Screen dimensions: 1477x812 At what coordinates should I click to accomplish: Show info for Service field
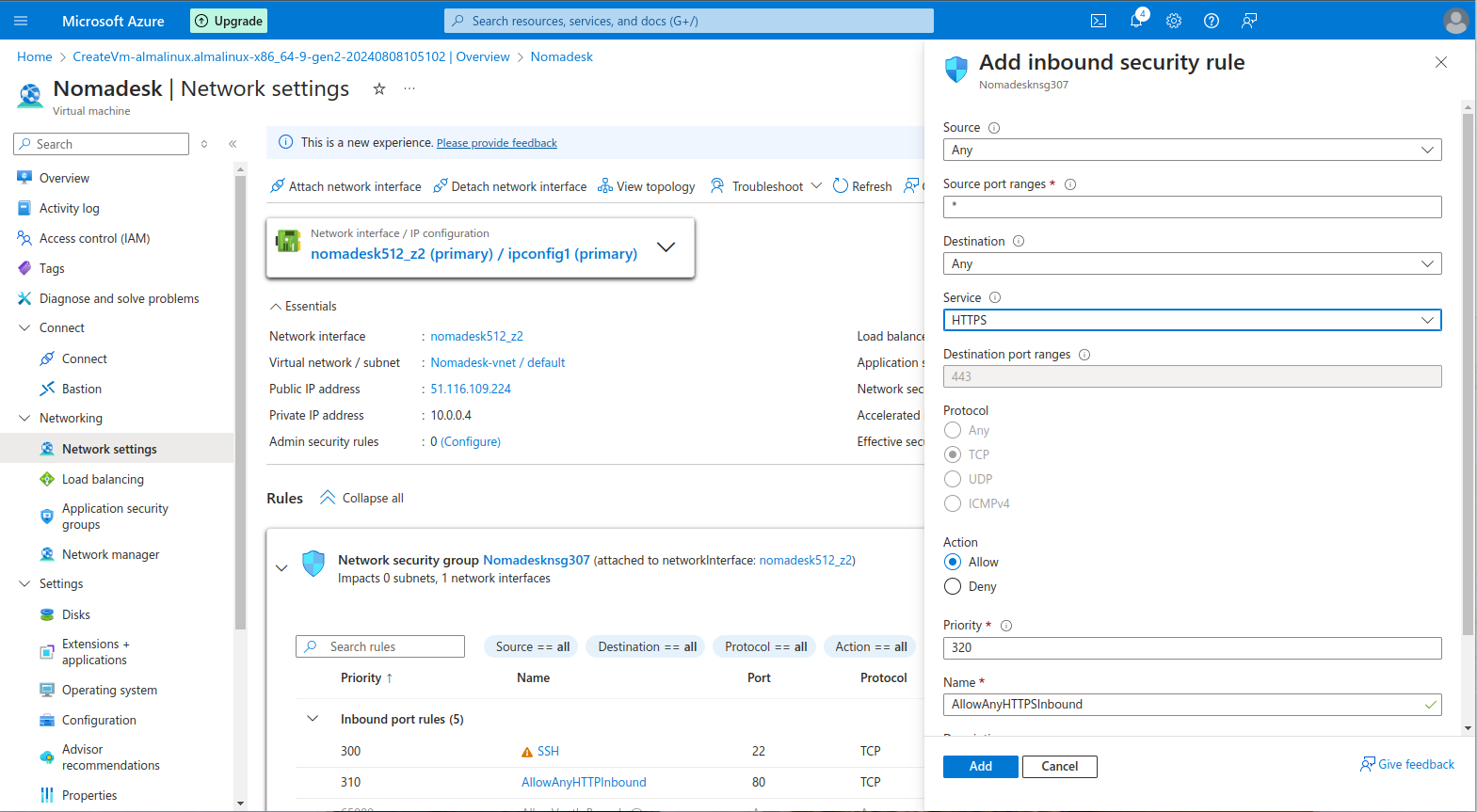coord(995,298)
